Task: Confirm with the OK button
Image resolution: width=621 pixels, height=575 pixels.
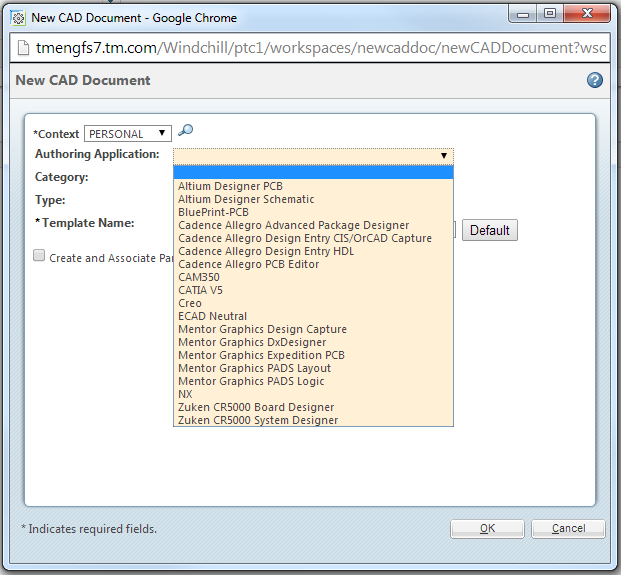Action: (x=487, y=529)
